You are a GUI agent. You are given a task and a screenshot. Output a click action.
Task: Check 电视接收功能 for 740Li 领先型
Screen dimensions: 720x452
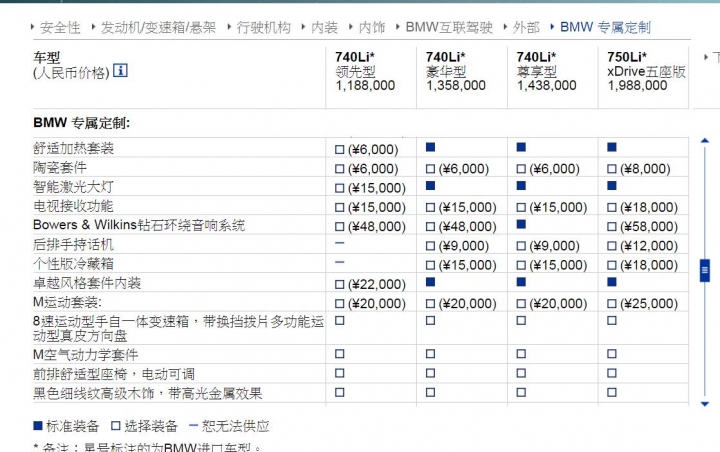(340, 207)
